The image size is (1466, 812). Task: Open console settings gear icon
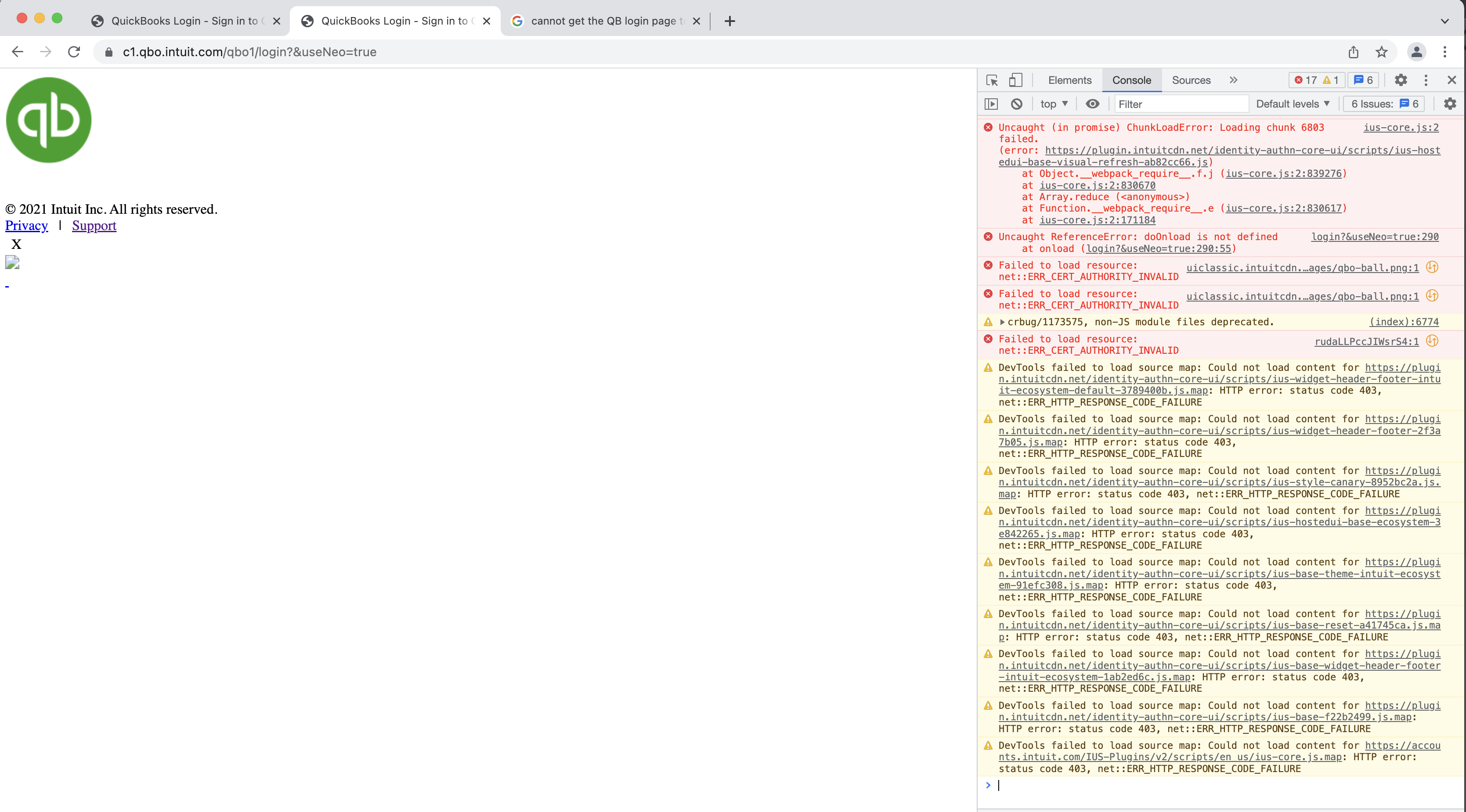[x=1450, y=104]
